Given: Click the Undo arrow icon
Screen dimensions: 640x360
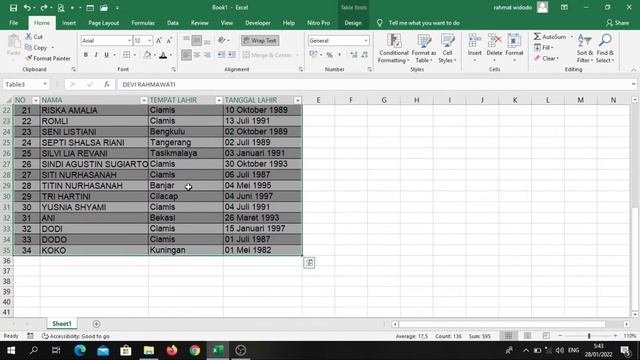Looking at the screenshot, I should click(x=27, y=8).
